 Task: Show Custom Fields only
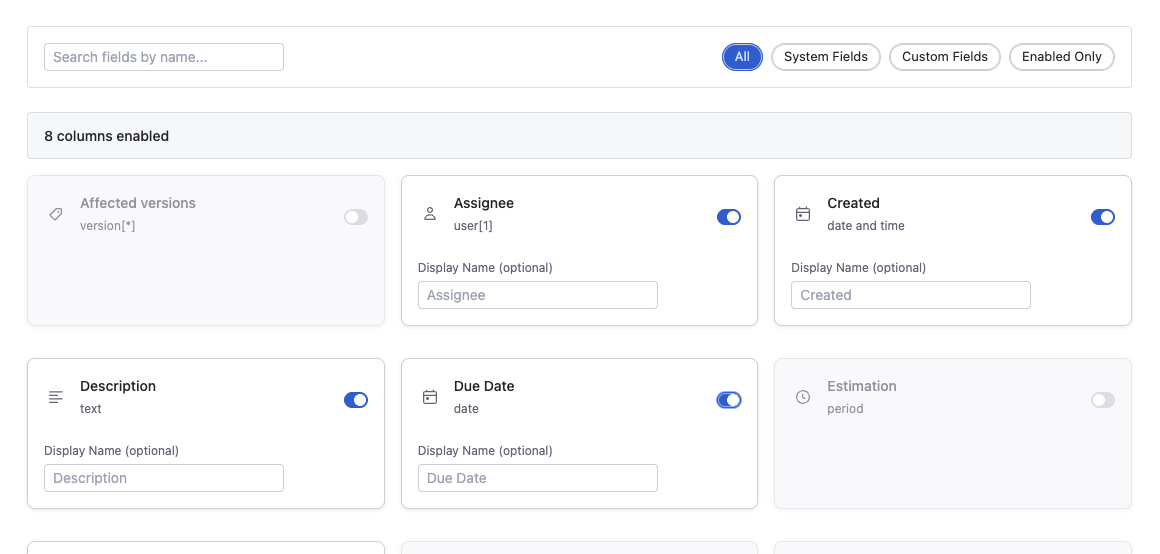pos(944,57)
